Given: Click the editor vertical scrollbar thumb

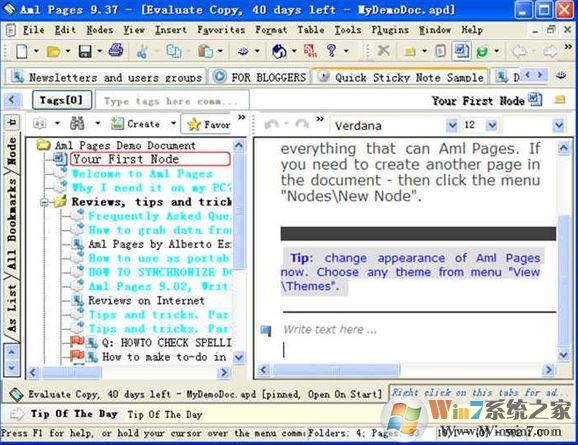Looking at the screenshot, I should [x=563, y=280].
